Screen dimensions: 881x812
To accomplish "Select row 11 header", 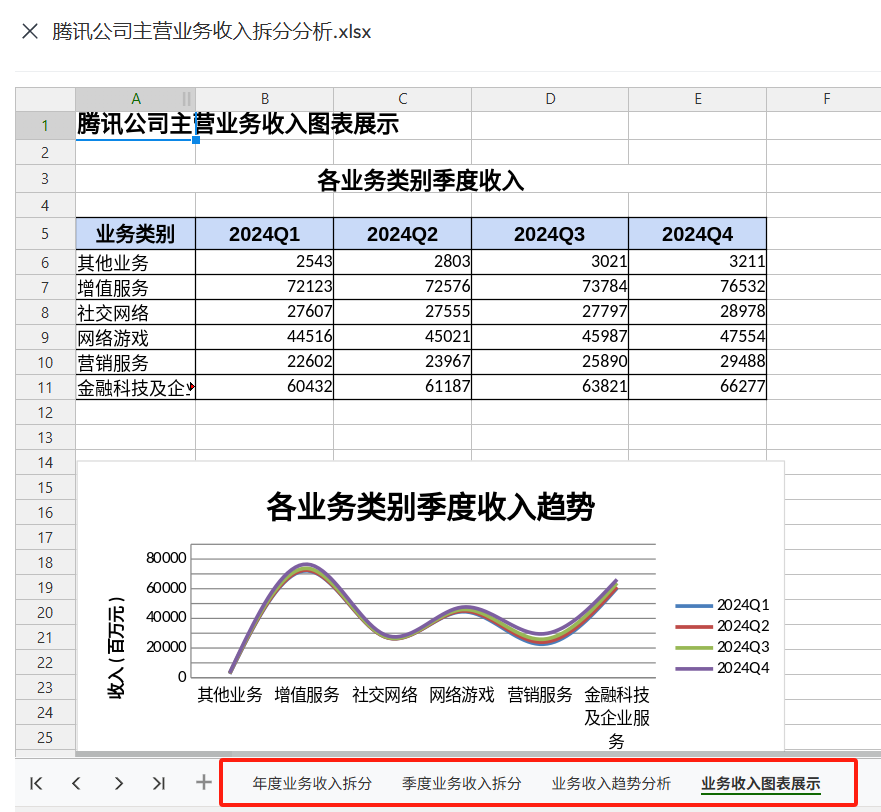I will coord(46,388).
